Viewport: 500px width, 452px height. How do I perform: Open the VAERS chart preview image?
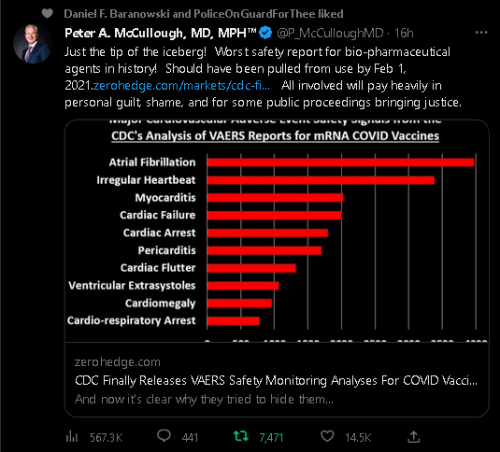tap(277, 231)
